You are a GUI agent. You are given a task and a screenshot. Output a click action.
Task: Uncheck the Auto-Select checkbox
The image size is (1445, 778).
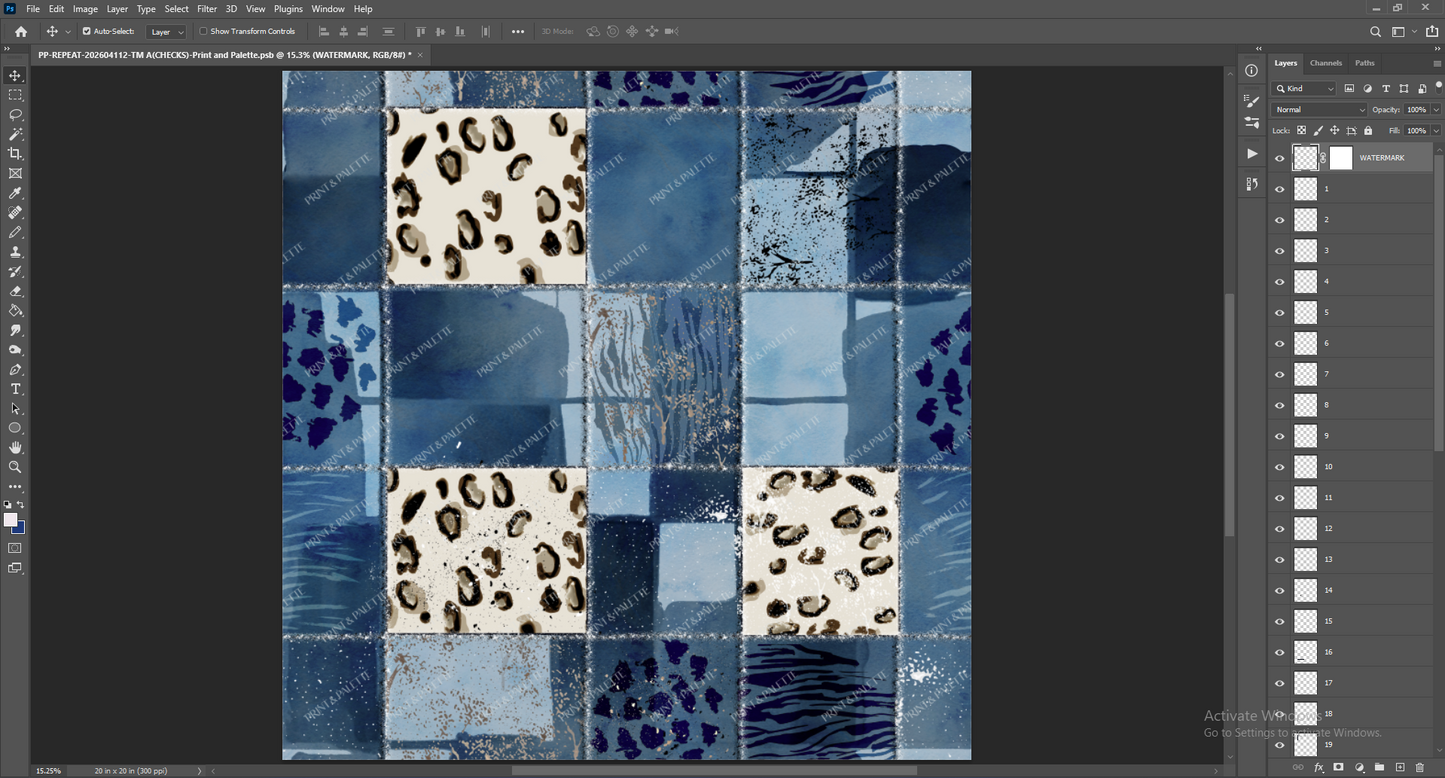(x=87, y=31)
